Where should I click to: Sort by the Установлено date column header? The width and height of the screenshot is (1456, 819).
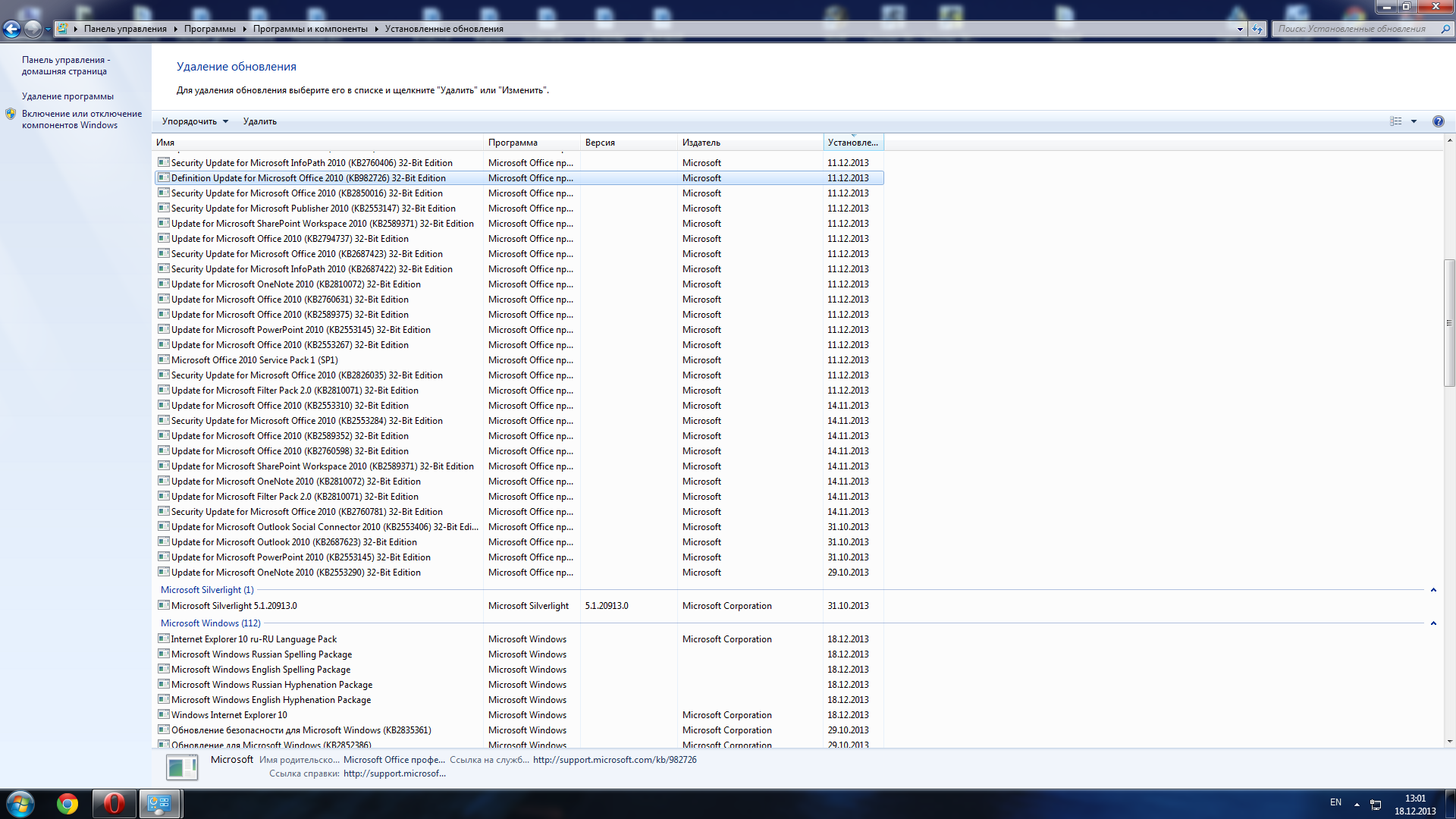853,143
